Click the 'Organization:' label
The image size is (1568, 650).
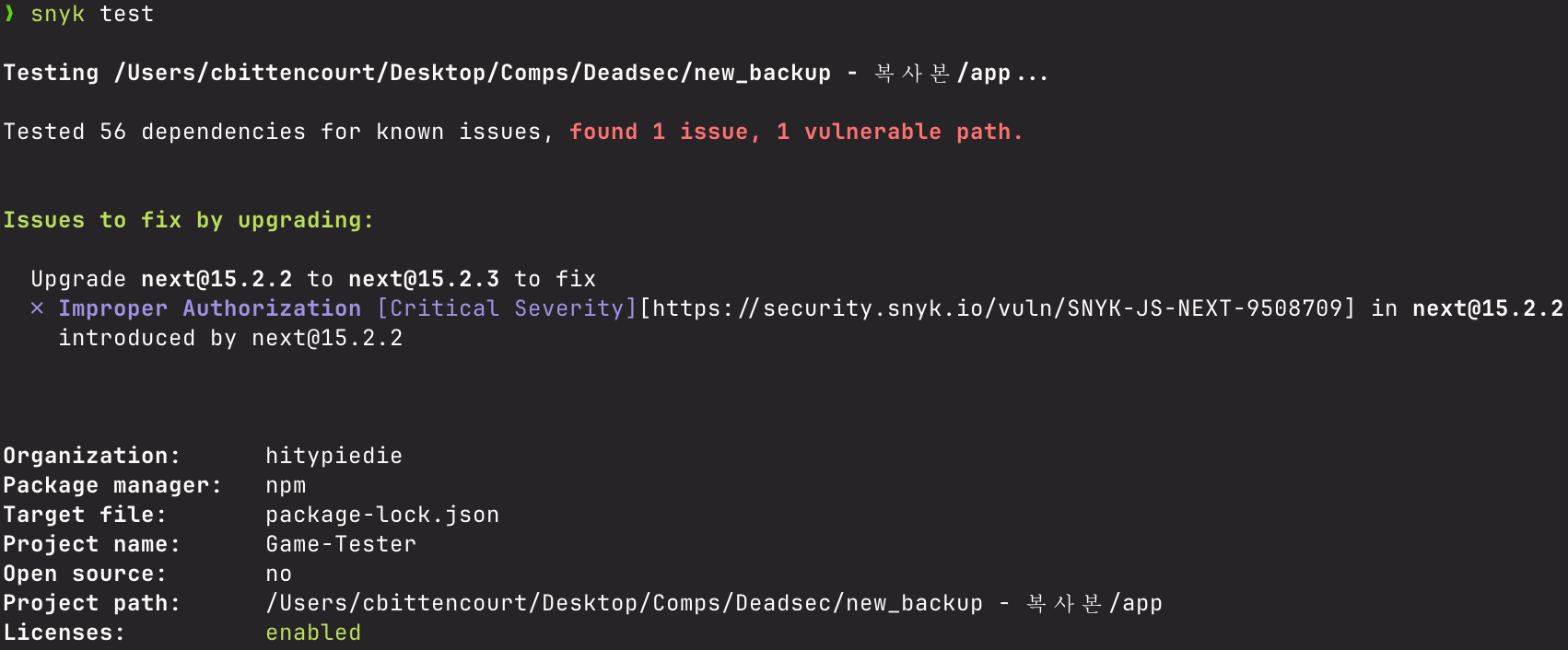(92, 456)
